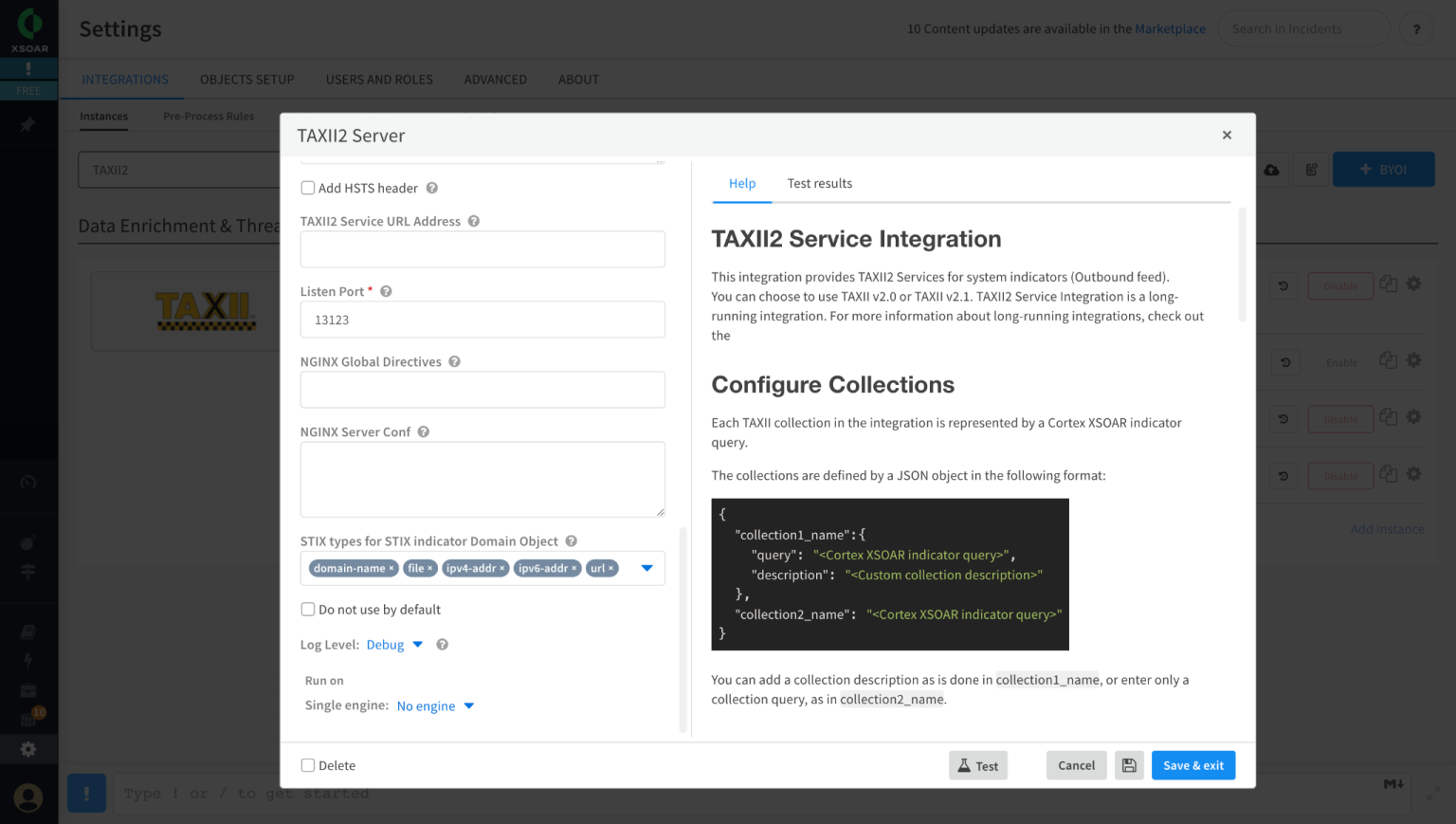Click in the Listen Port field

(482, 320)
